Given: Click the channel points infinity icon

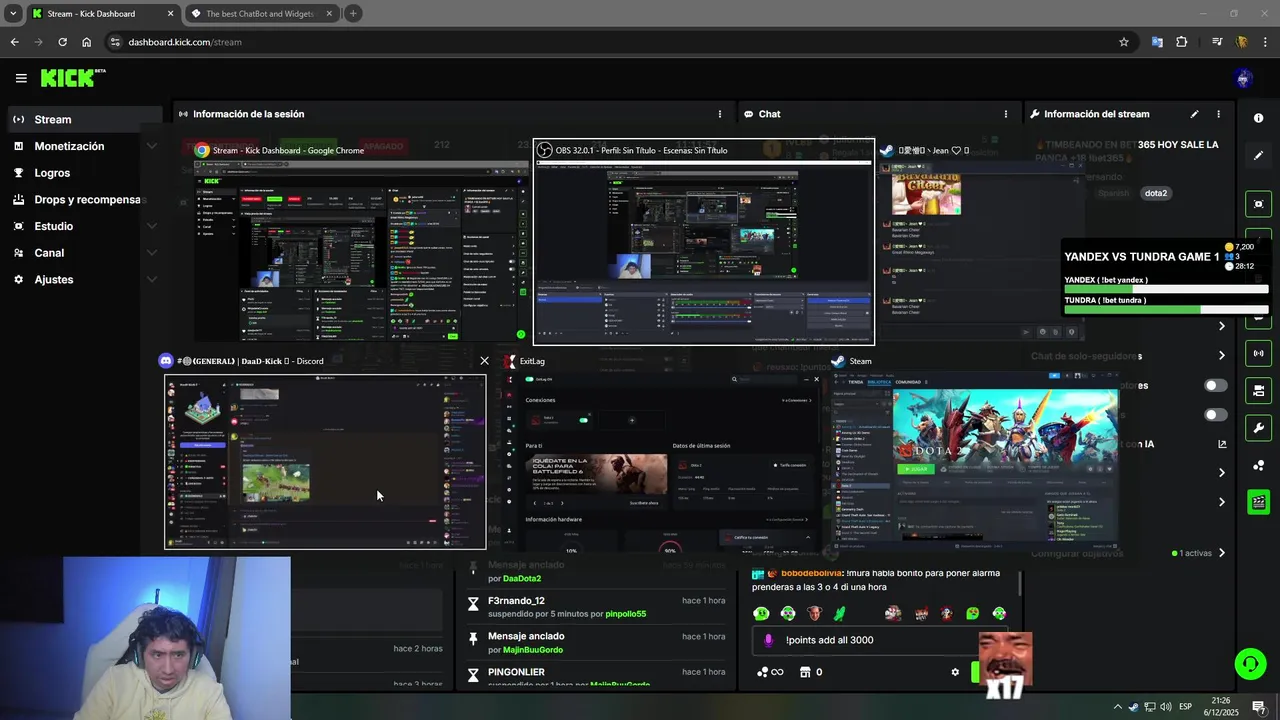Looking at the screenshot, I should pyautogui.click(x=770, y=672).
